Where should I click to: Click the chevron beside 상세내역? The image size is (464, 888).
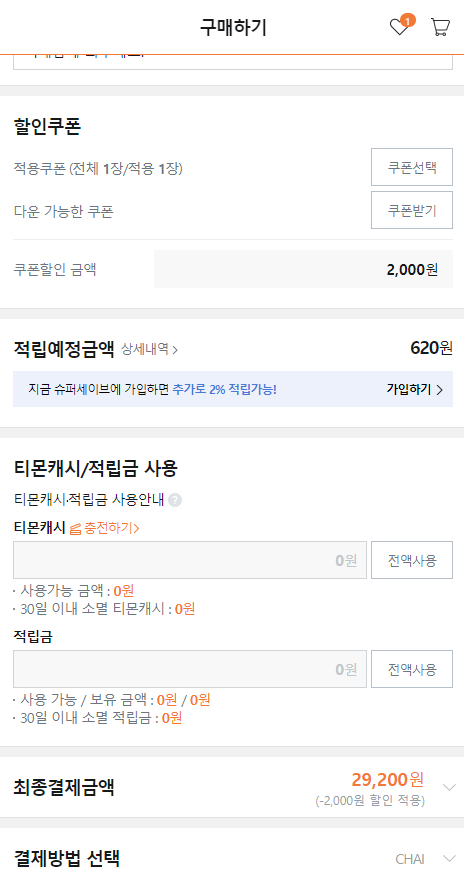(x=174, y=350)
